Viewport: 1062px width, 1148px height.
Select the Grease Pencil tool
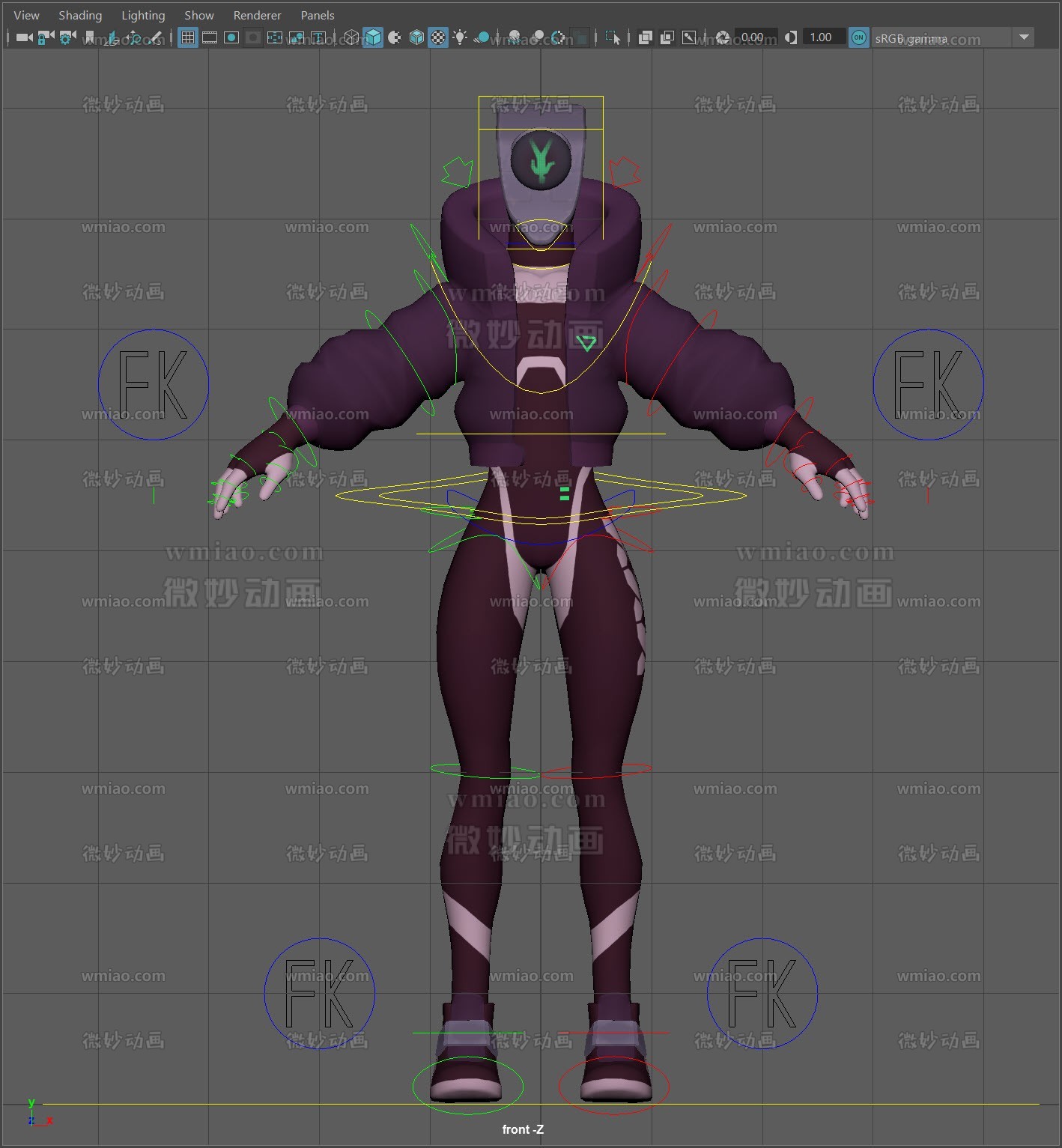[x=155, y=37]
